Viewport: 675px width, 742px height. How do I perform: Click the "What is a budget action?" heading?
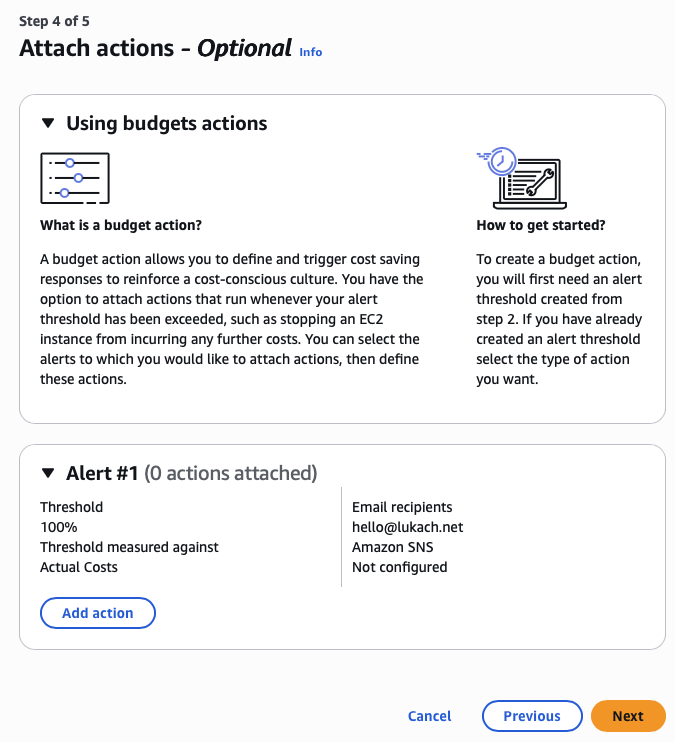(x=121, y=225)
